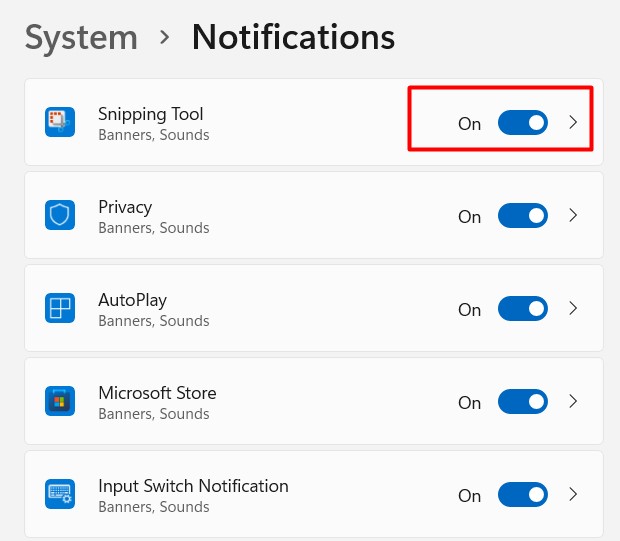Screen dimensions: 620x541
Task: Expand Input Switch Notification chevron
Action: click(573, 495)
